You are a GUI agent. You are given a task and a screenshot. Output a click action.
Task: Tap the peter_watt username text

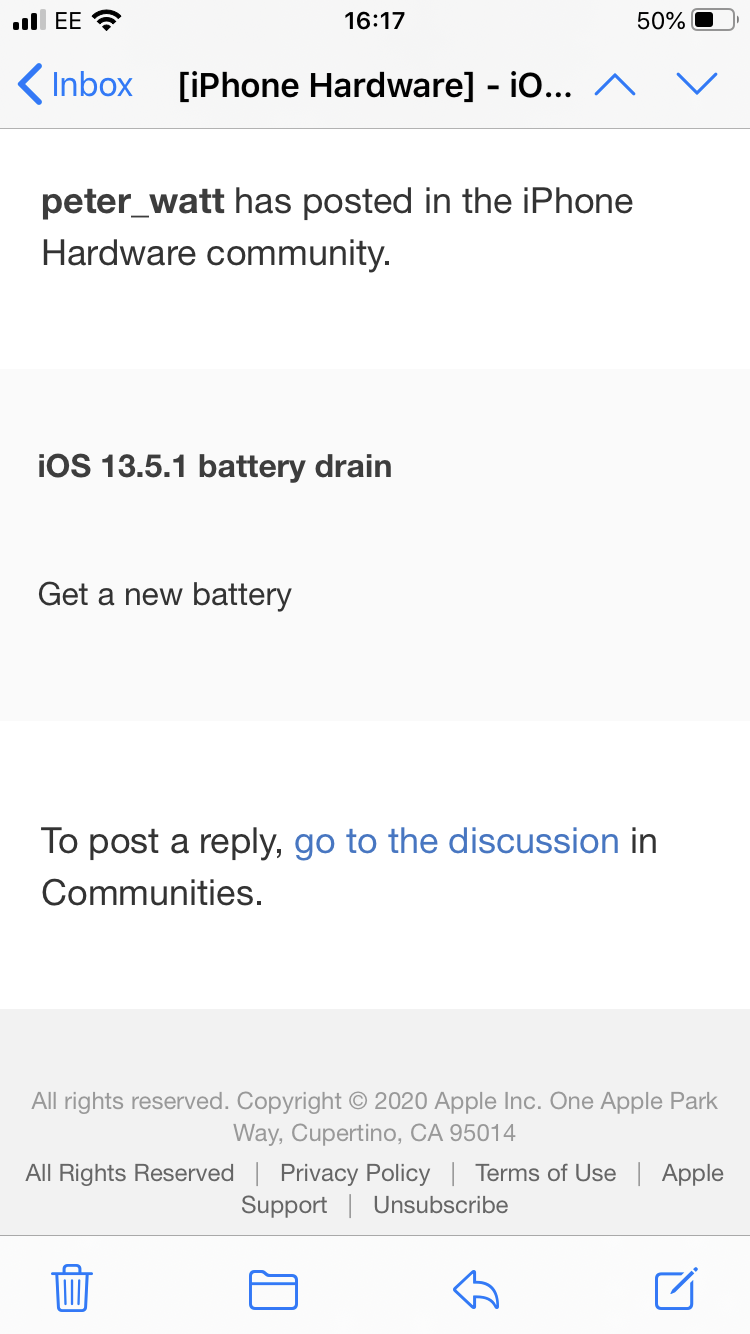(133, 202)
